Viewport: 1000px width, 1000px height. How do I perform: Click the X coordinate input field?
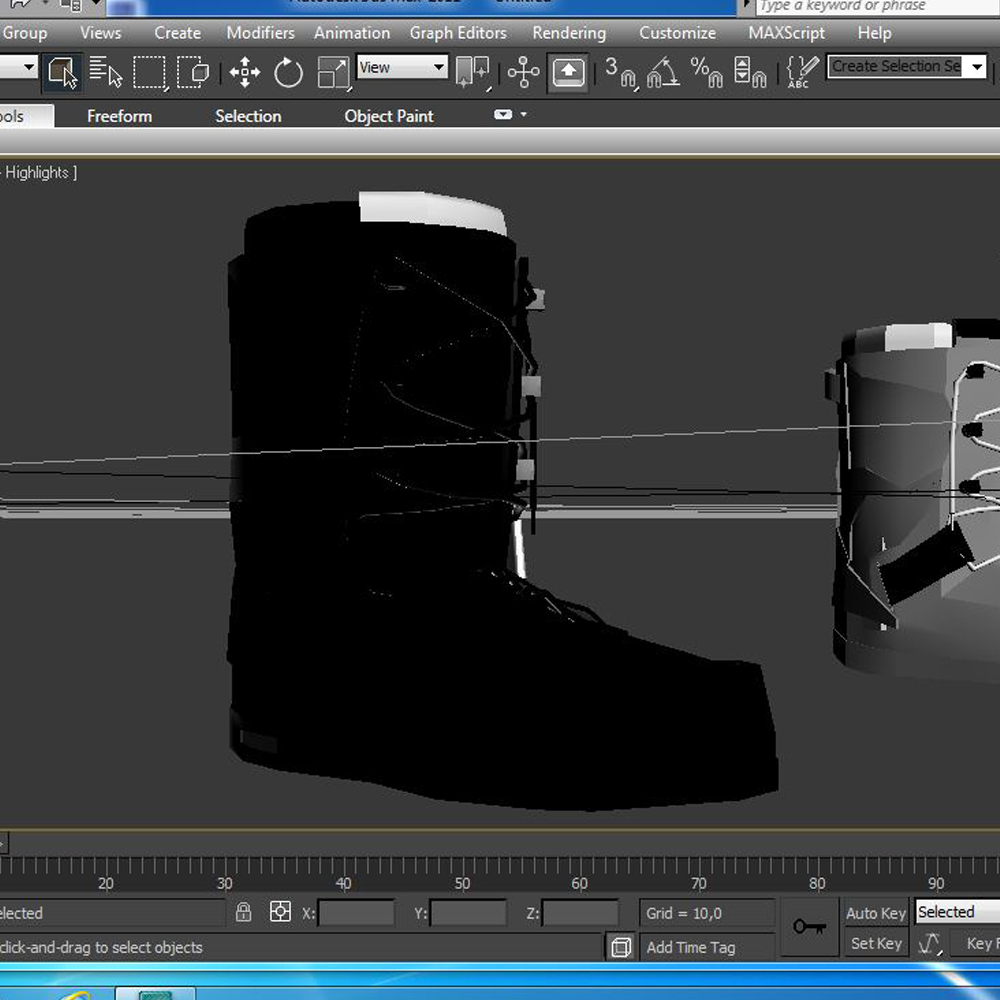click(356, 913)
